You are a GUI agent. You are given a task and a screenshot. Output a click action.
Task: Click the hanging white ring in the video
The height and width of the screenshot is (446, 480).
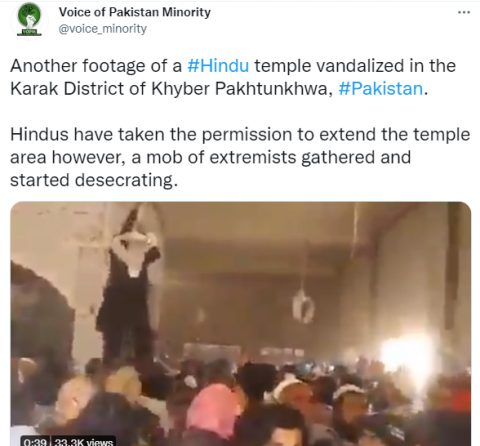coord(303,306)
